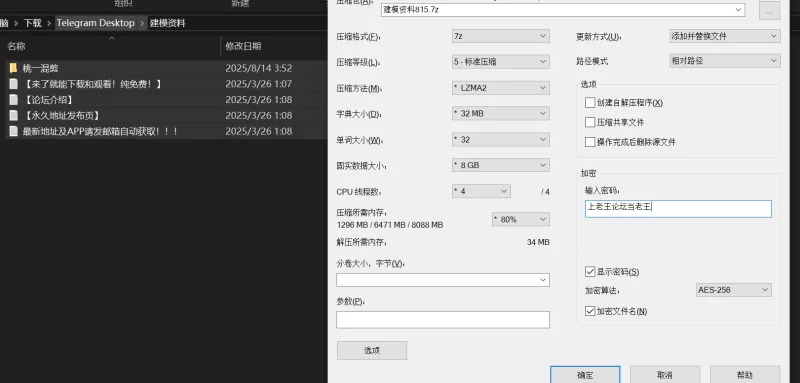The width and height of the screenshot is (800, 383).
Task: Click the browse ... button
Action: click(x=769, y=10)
